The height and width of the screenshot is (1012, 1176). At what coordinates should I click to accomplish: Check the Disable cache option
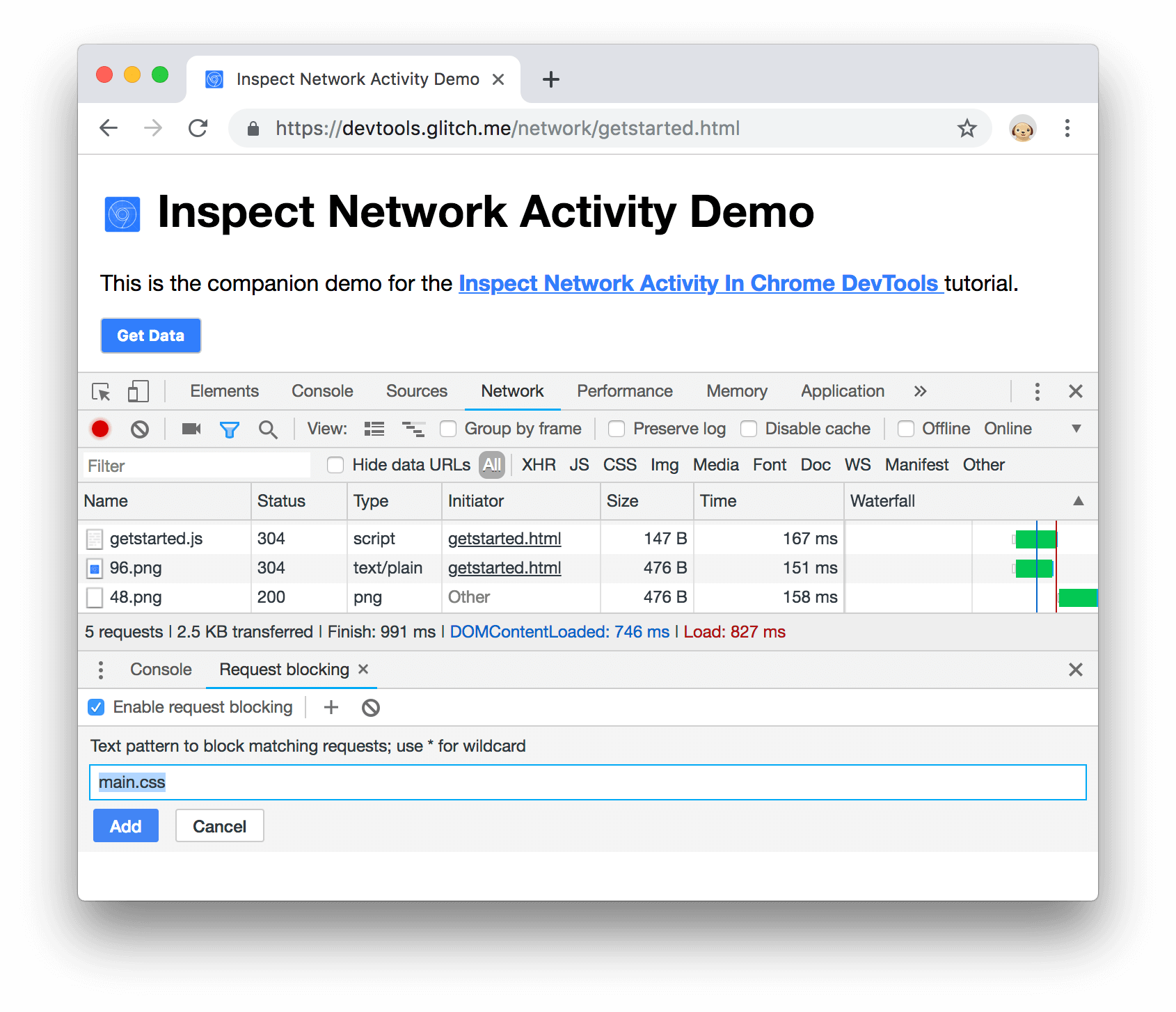tap(749, 429)
